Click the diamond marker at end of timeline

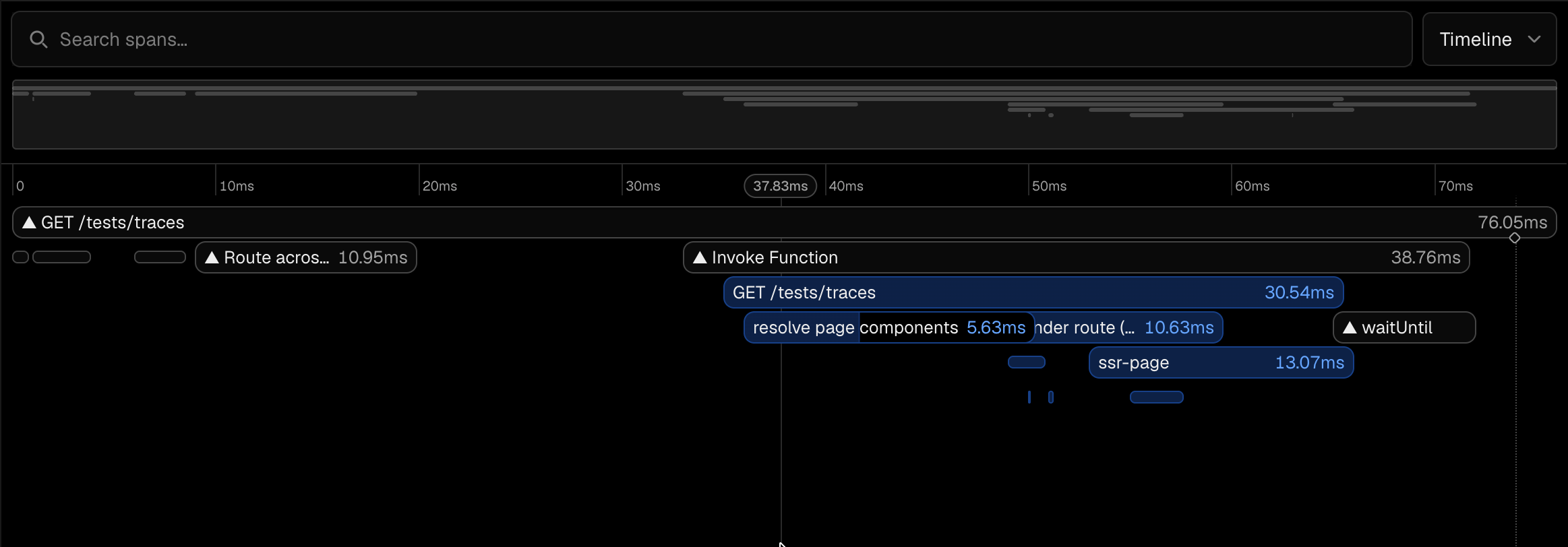1515,238
